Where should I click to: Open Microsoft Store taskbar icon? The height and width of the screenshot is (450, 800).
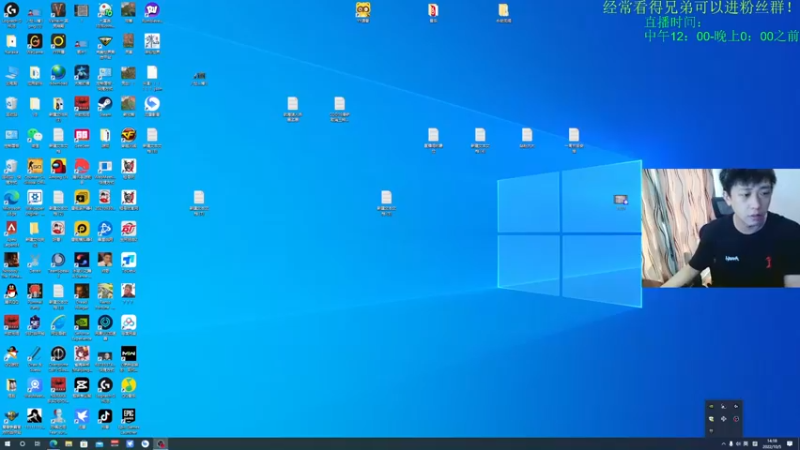pyautogui.click(x=84, y=444)
